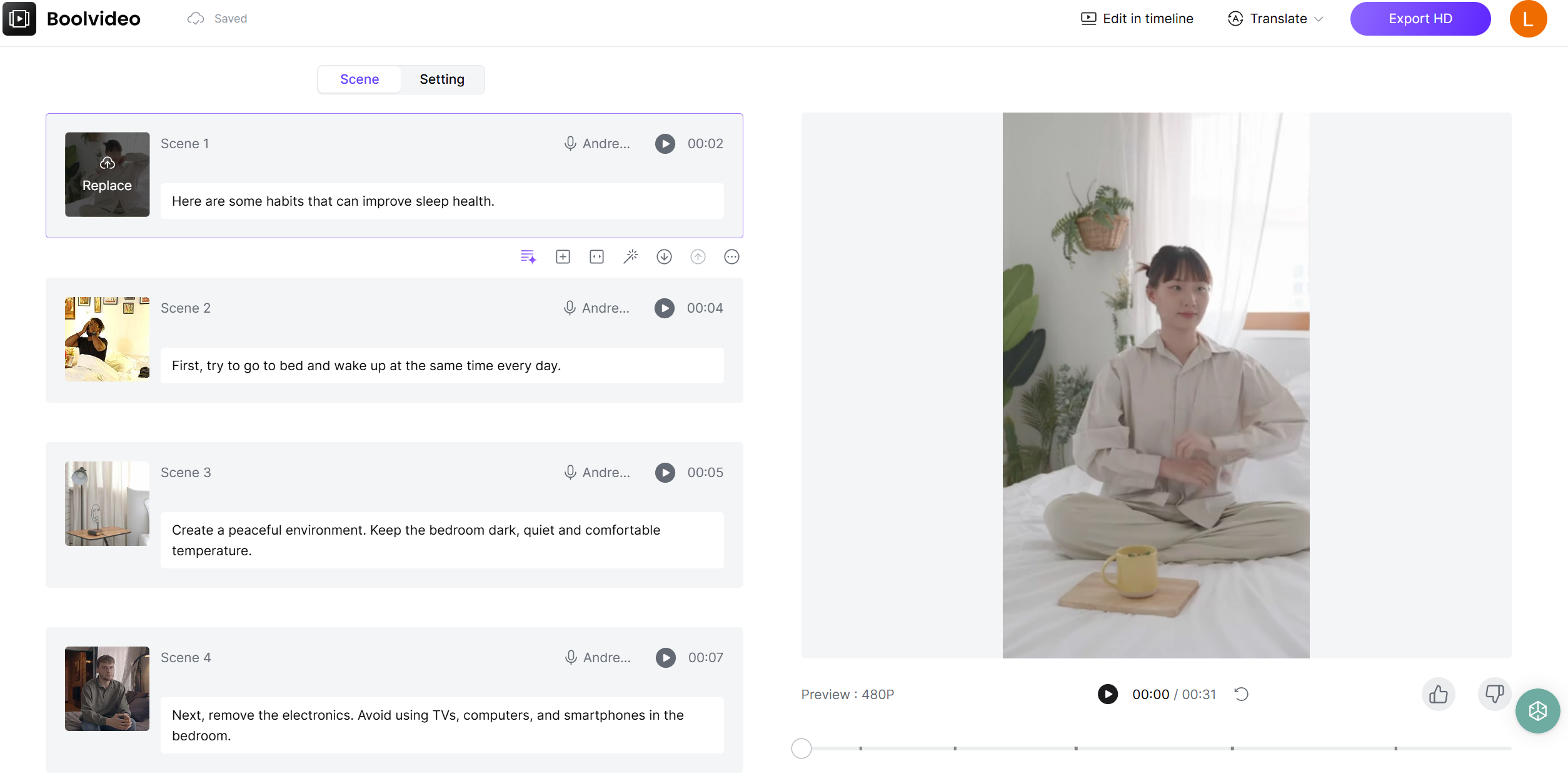Open the user avatar L menu

[x=1528, y=19]
